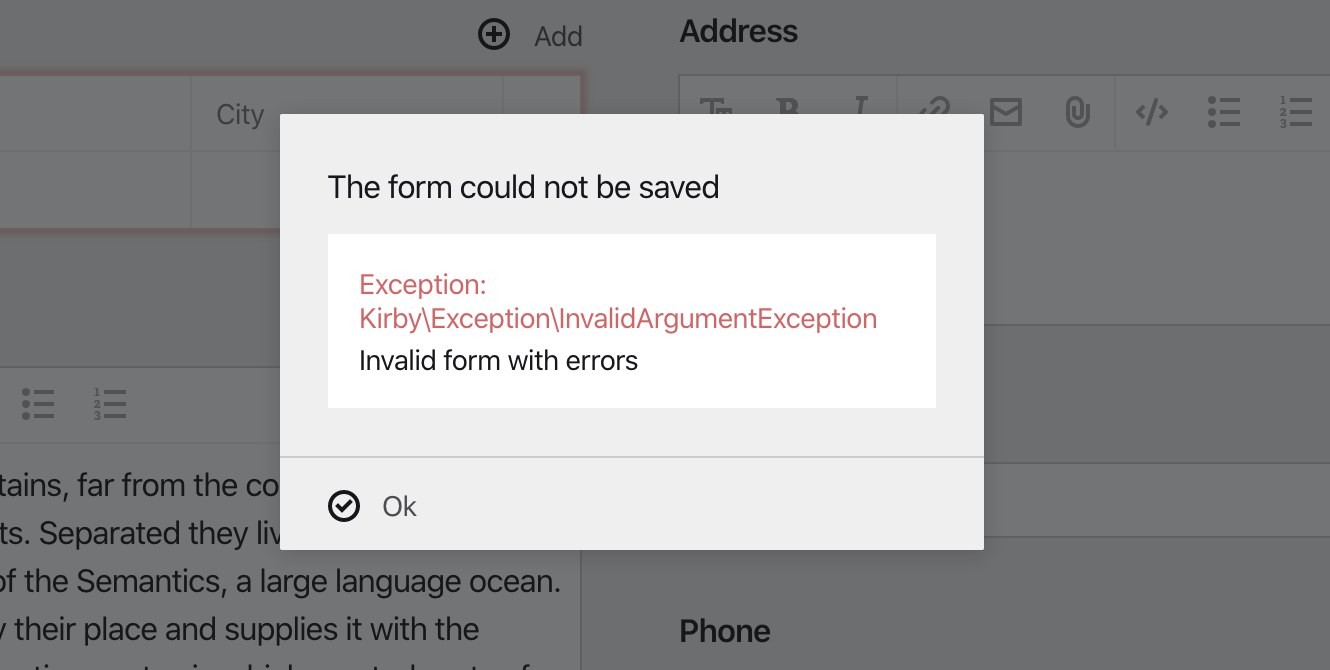Select the numbered list icon in the left toolbar
1330x670 pixels.
108,404
